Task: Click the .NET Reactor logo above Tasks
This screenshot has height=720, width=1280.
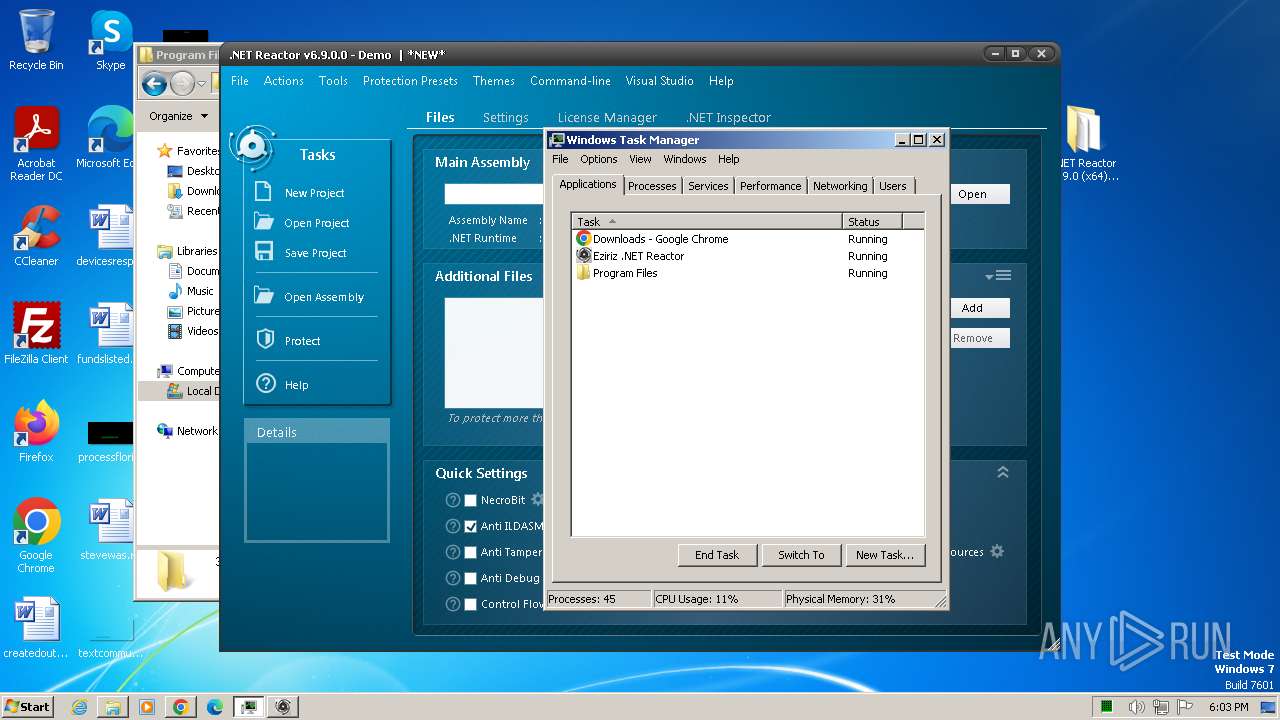Action: [x=252, y=148]
